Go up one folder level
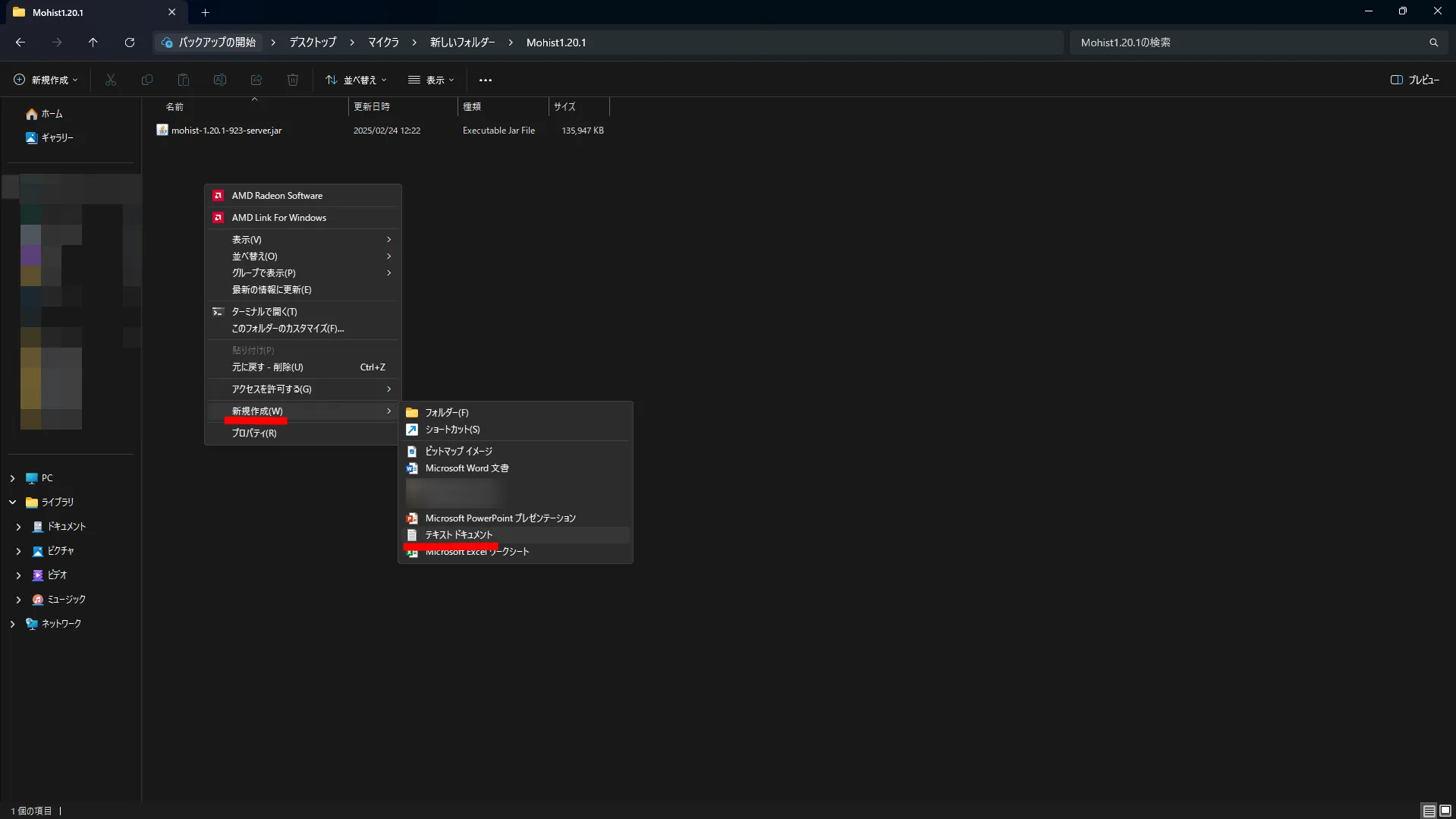The width and height of the screenshot is (1456, 819). 93,43
